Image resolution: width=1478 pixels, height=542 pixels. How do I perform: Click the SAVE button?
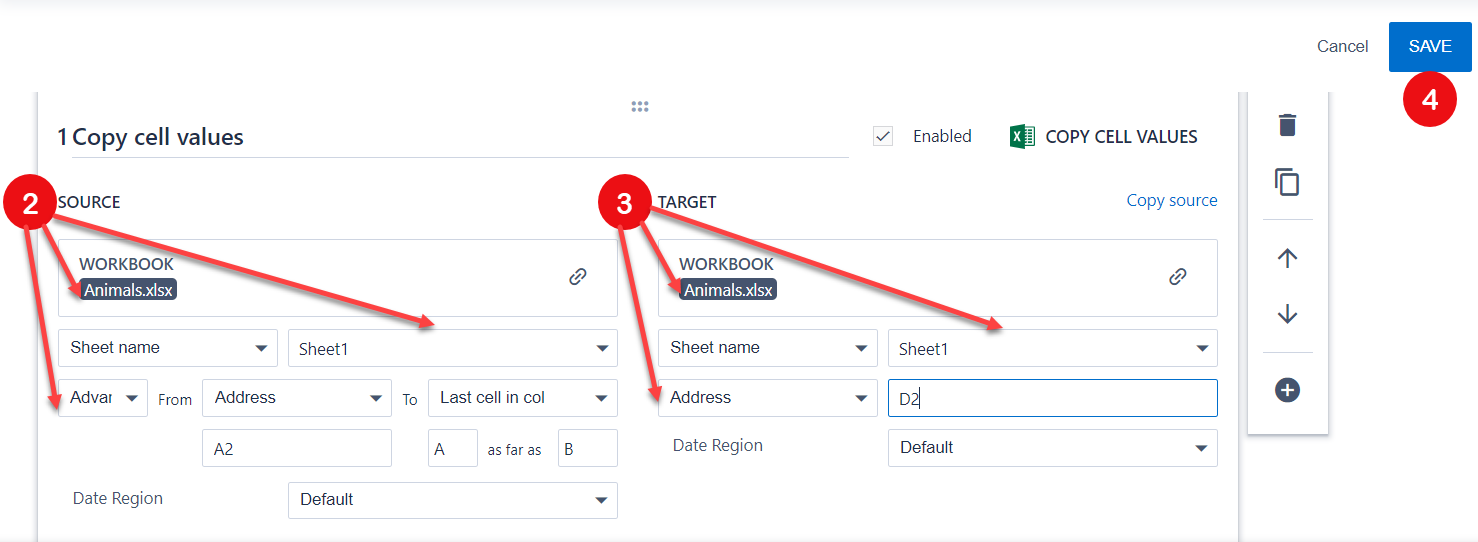(1429, 47)
